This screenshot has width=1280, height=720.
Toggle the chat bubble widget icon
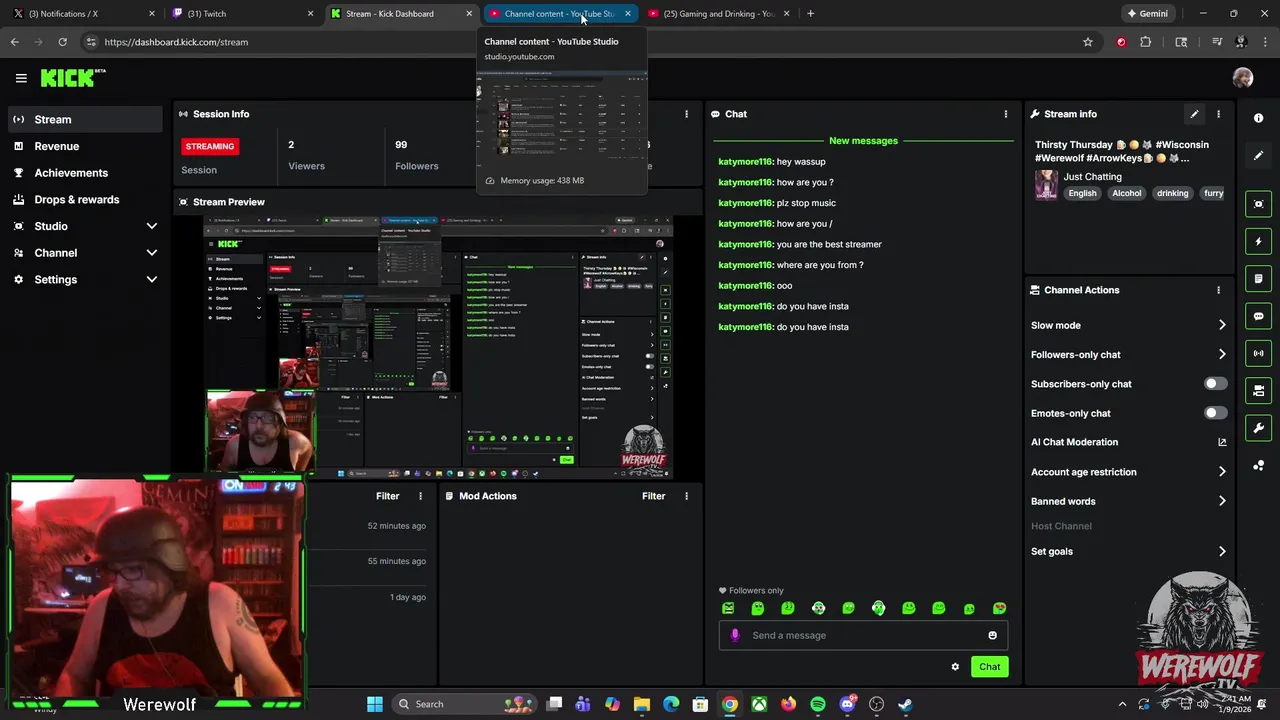pos(1259,316)
